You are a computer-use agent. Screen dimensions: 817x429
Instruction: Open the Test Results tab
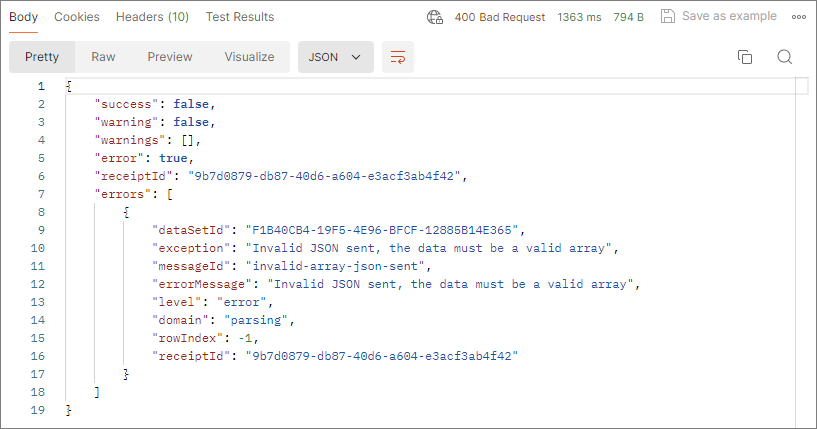(x=240, y=17)
